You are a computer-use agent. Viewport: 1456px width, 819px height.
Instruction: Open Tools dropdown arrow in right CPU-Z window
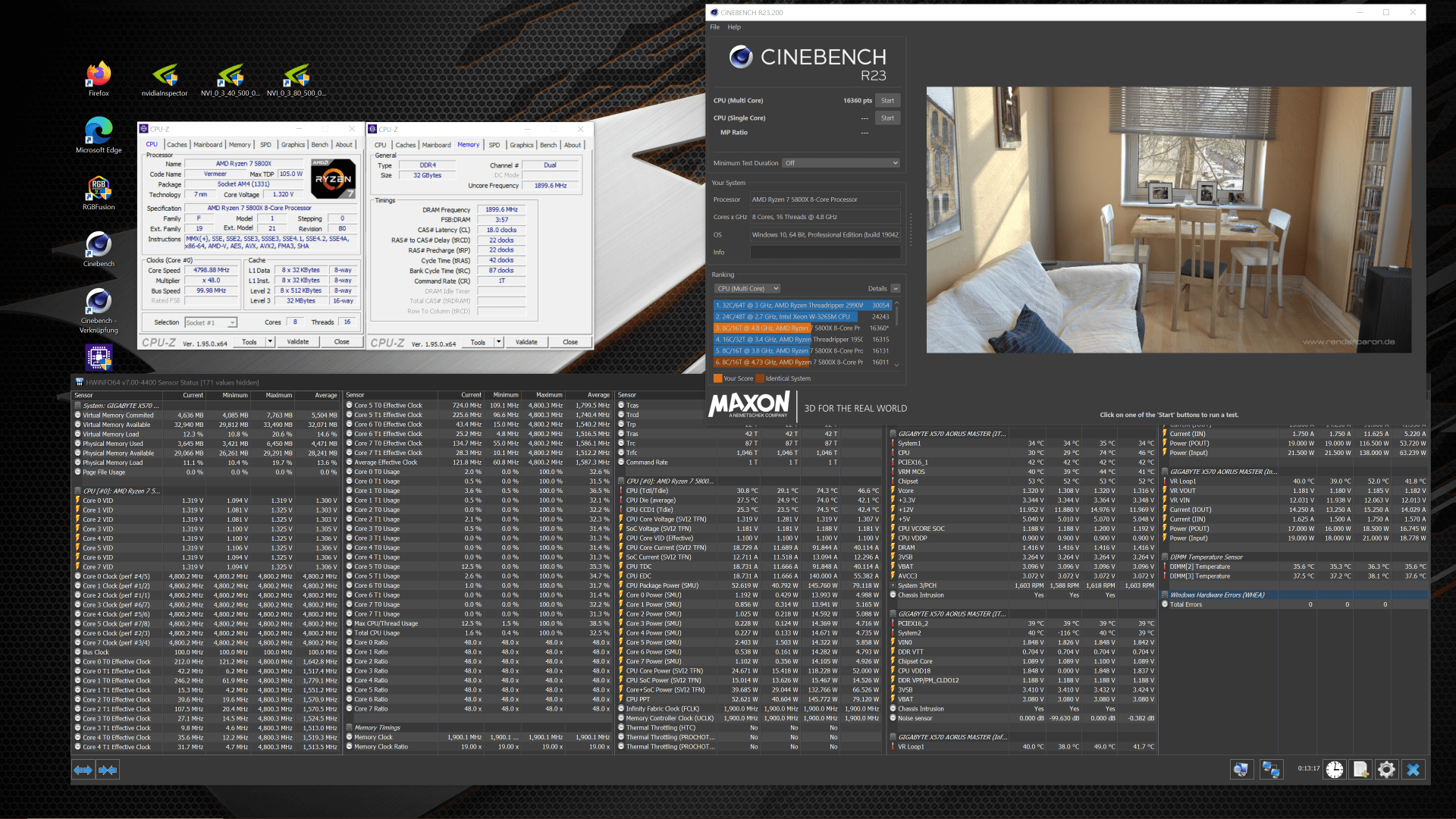pyautogui.click(x=499, y=342)
